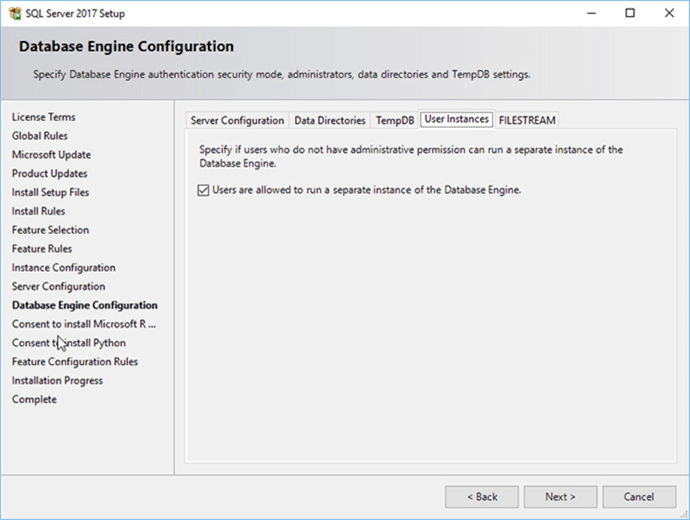The width and height of the screenshot is (690, 520).
Task: Click Instance Configuration in the sidebar
Action: pos(63,268)
